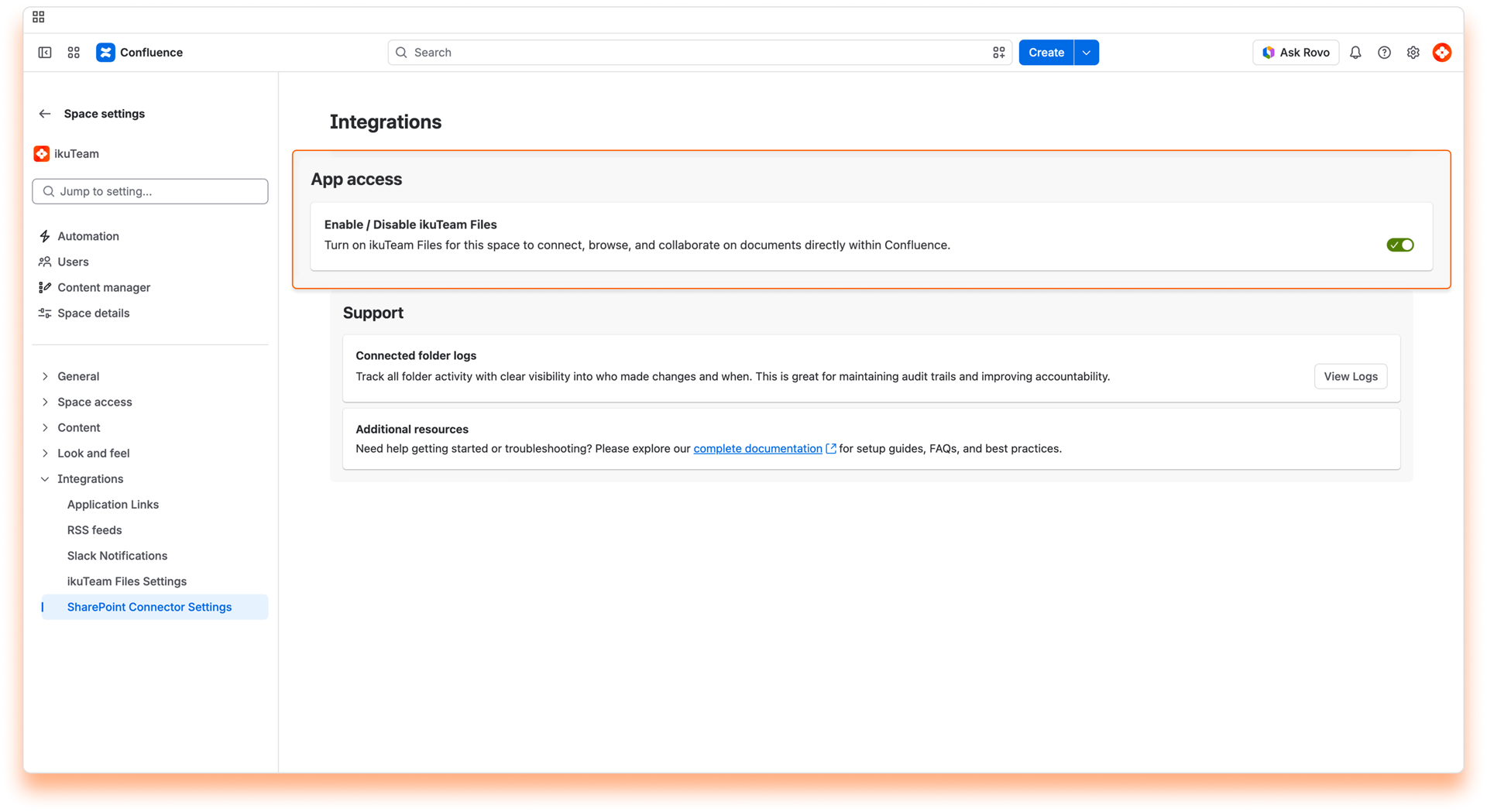Disable ikuTeam Files toggle switch

1399,245
